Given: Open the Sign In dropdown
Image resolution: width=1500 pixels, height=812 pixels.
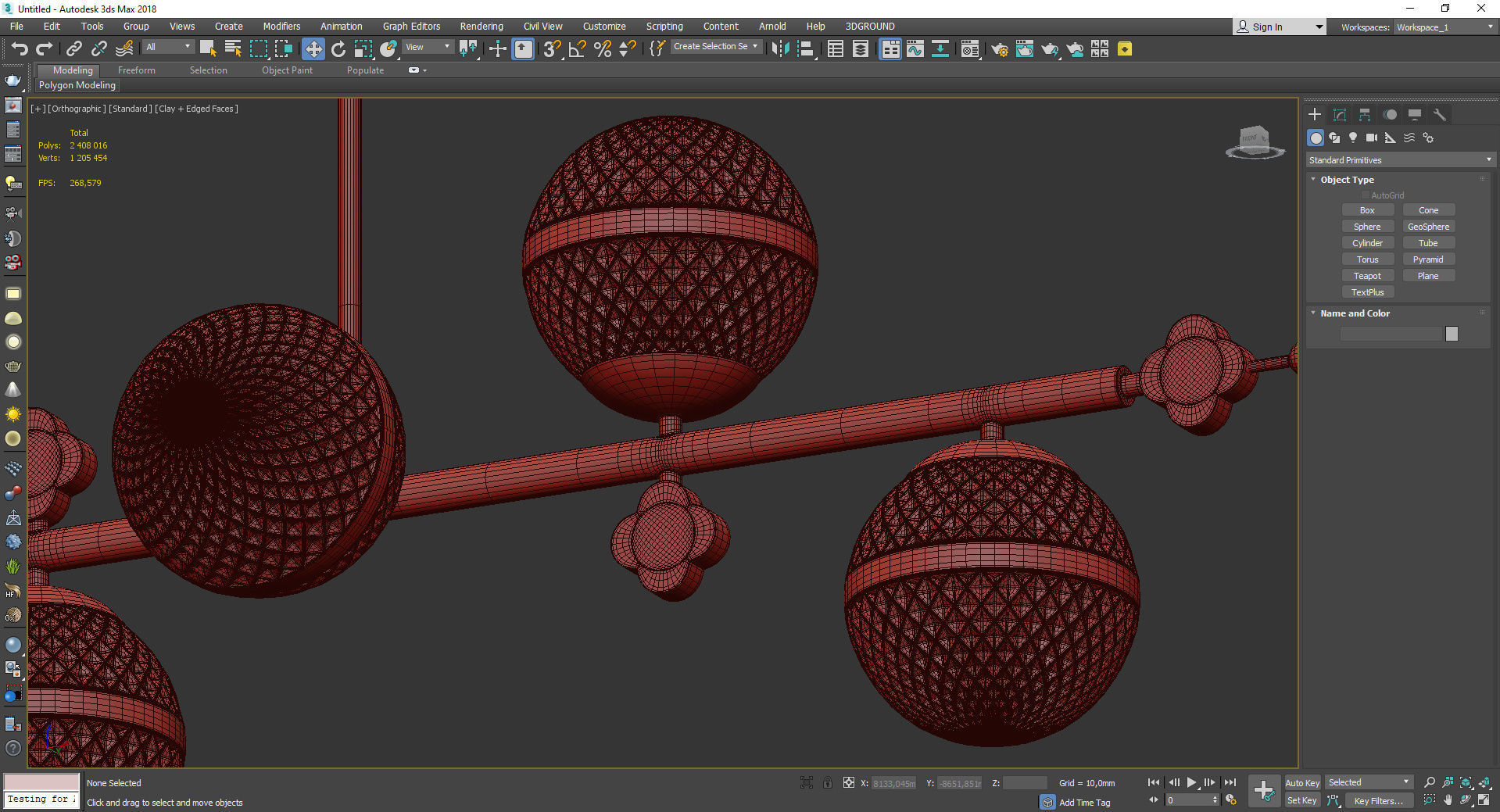Looking at the screenshot, I should (x=1279, y=27).
